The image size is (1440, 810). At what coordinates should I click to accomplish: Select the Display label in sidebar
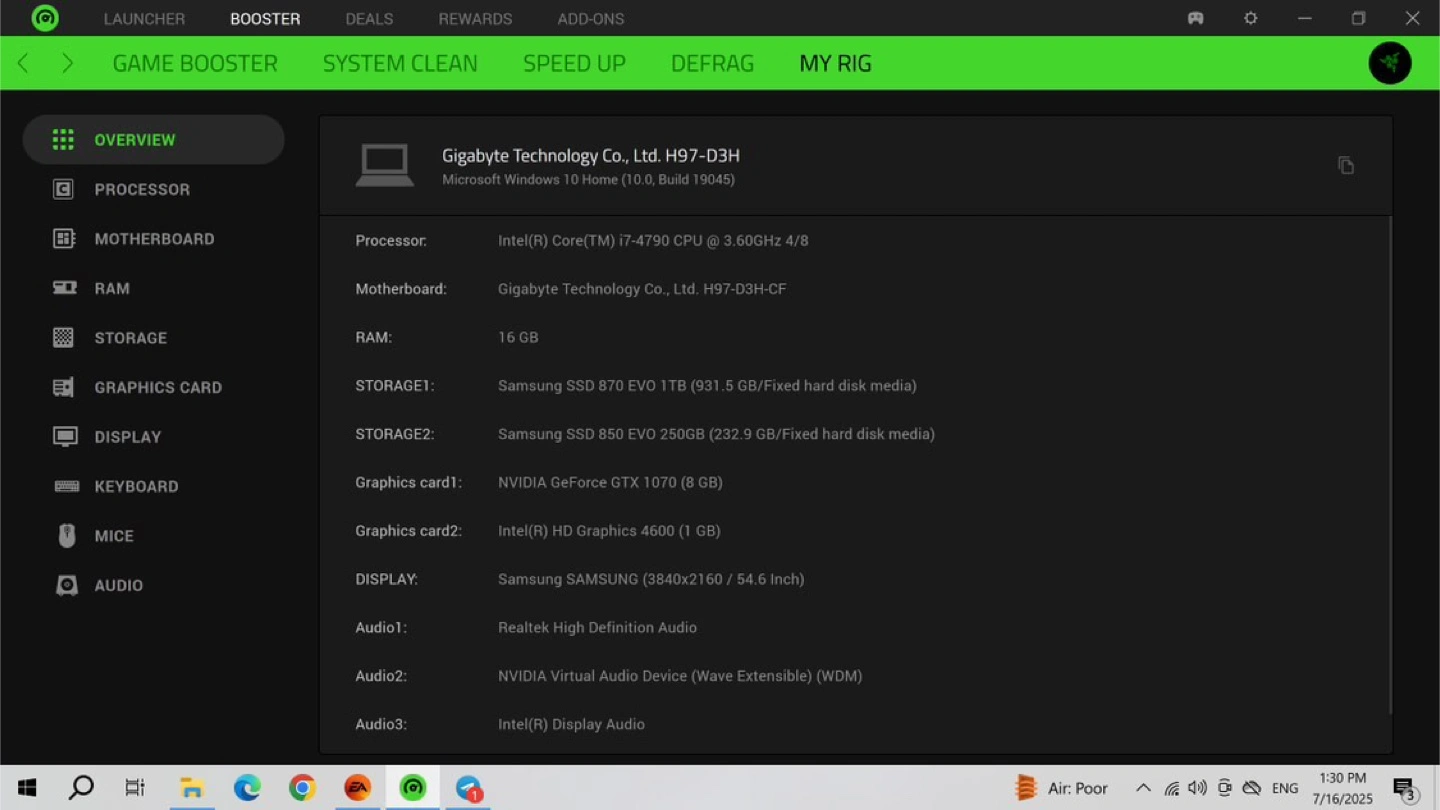pyautogui.click(x=127, y=437)
